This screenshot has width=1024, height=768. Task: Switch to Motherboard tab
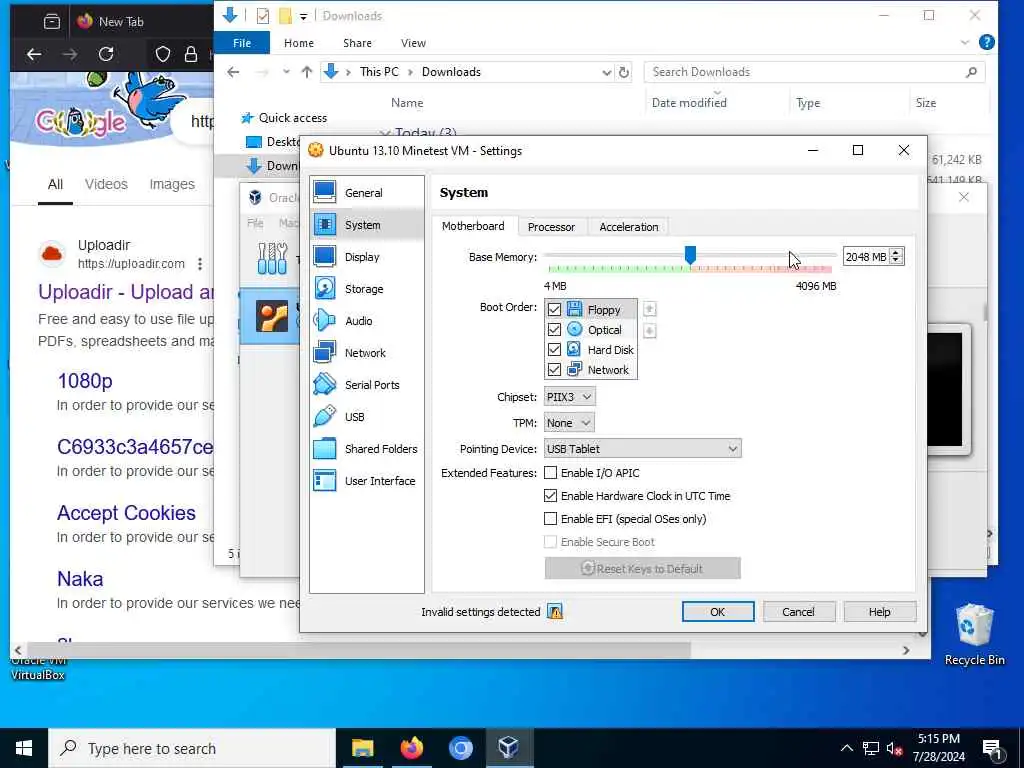click(473, 226)
